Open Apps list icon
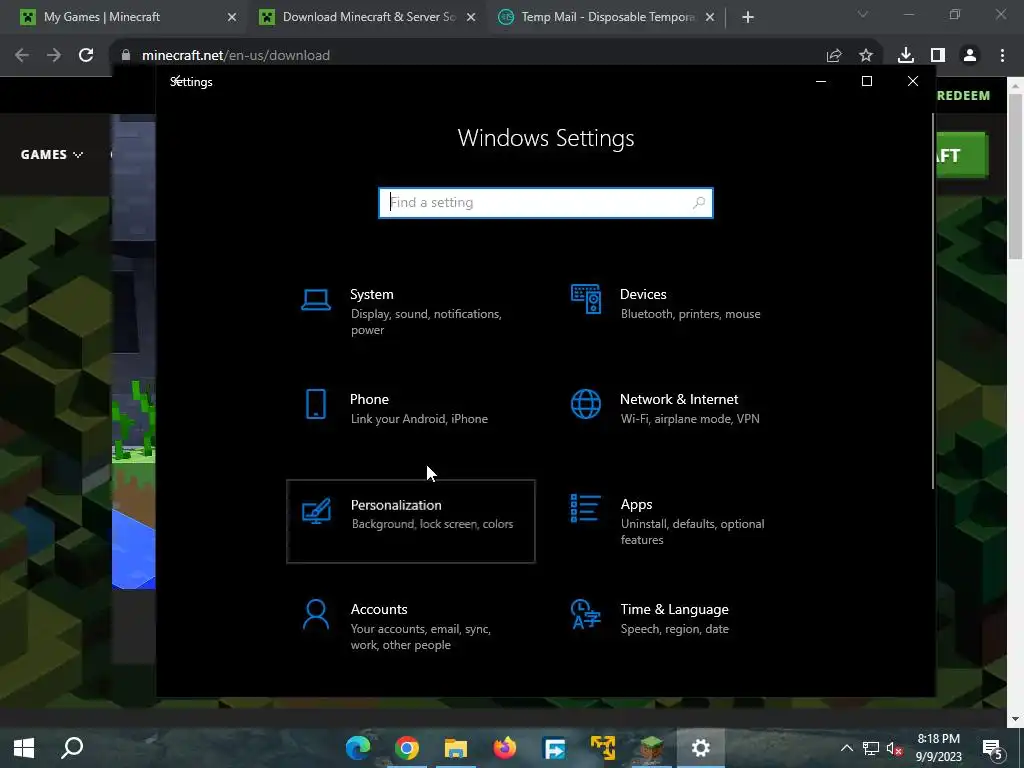The width and height of the screenshot is (1024, 768). pos(585,508)
